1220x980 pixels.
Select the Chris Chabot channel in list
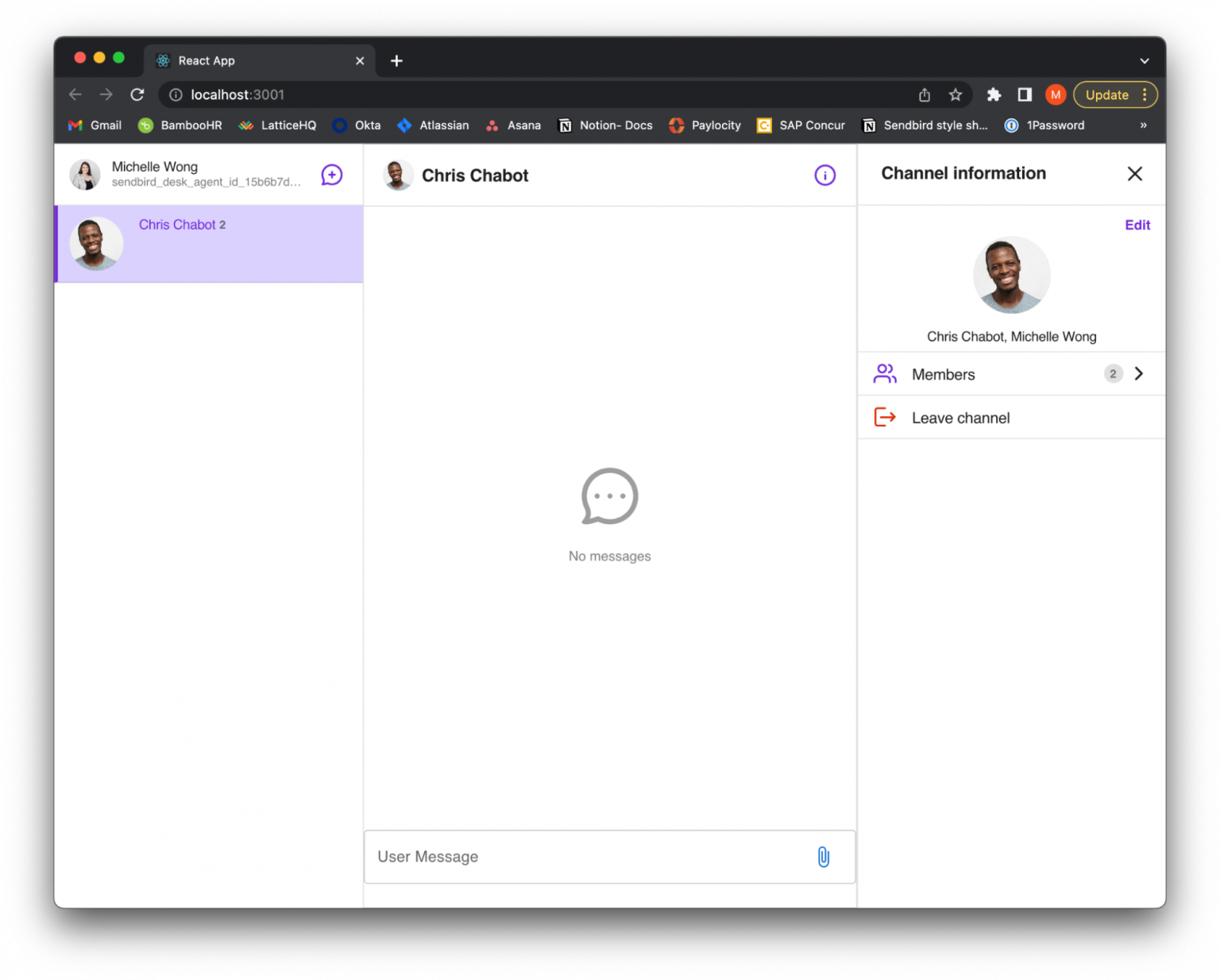210,244
